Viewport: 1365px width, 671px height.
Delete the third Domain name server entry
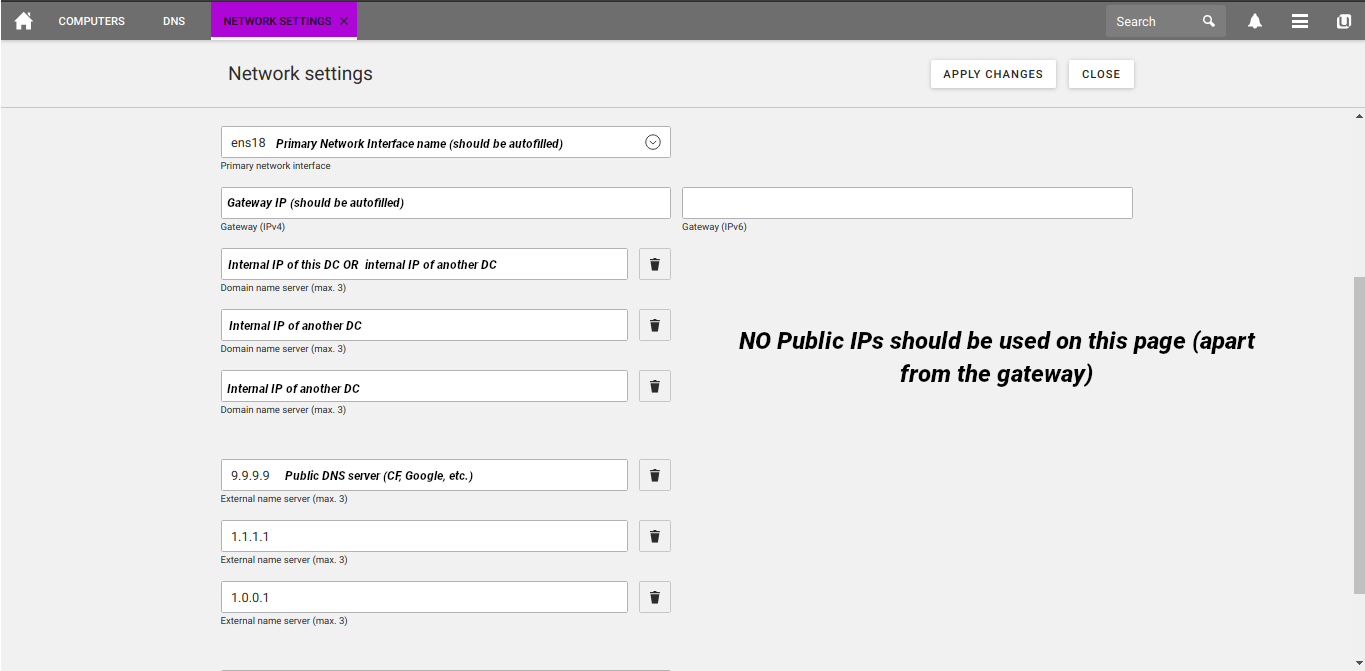655,386
